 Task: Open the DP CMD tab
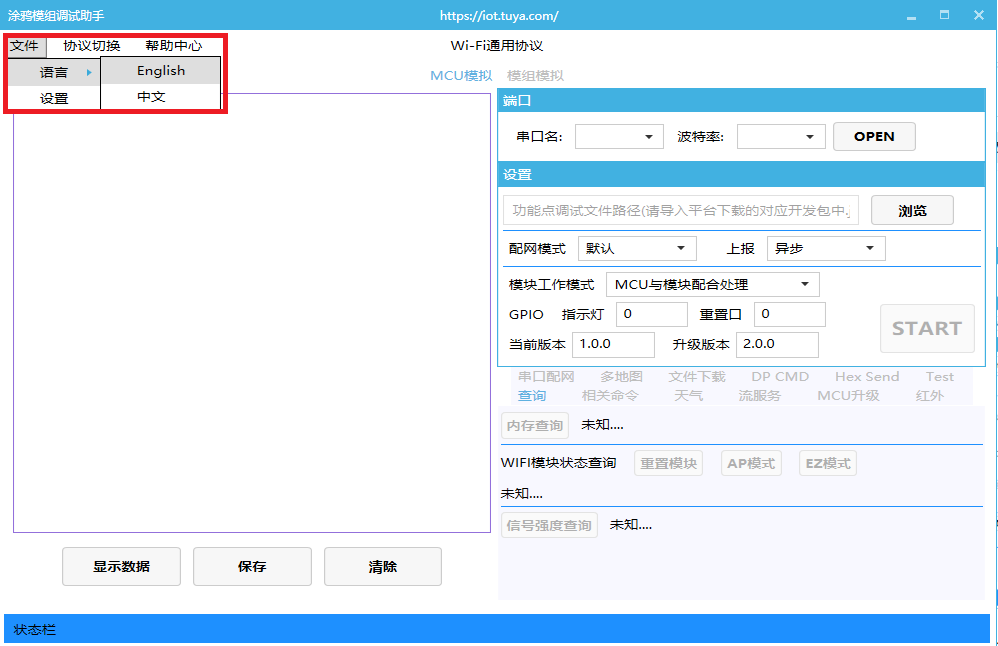[780, 377]
